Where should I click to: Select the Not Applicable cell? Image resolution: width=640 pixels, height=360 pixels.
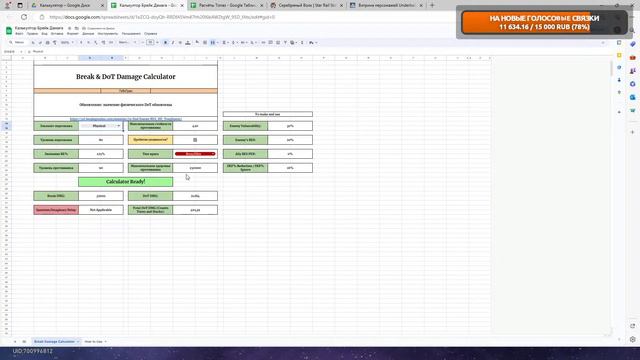click(x=101, y=210)
